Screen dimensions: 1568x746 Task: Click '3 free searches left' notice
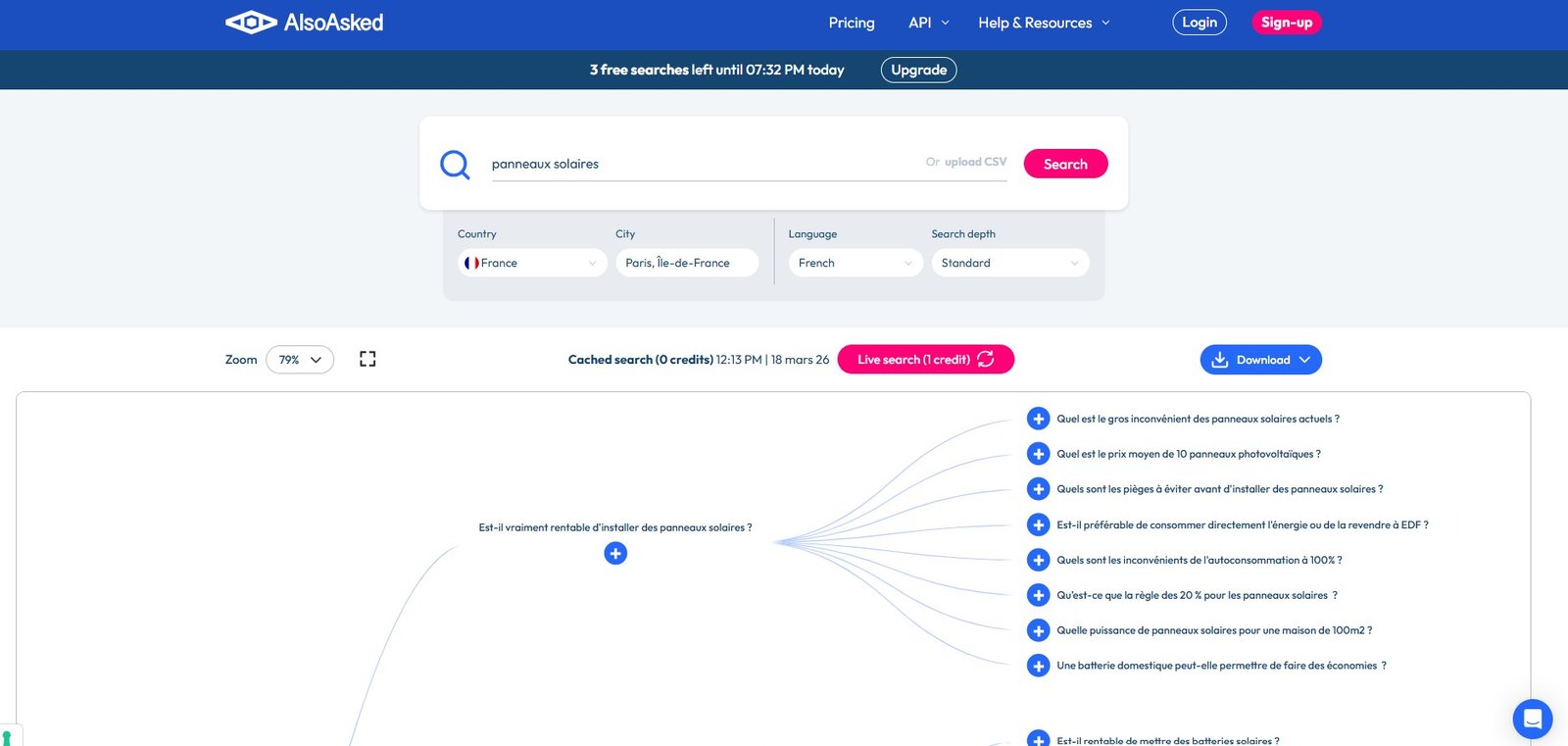point(716,70)
